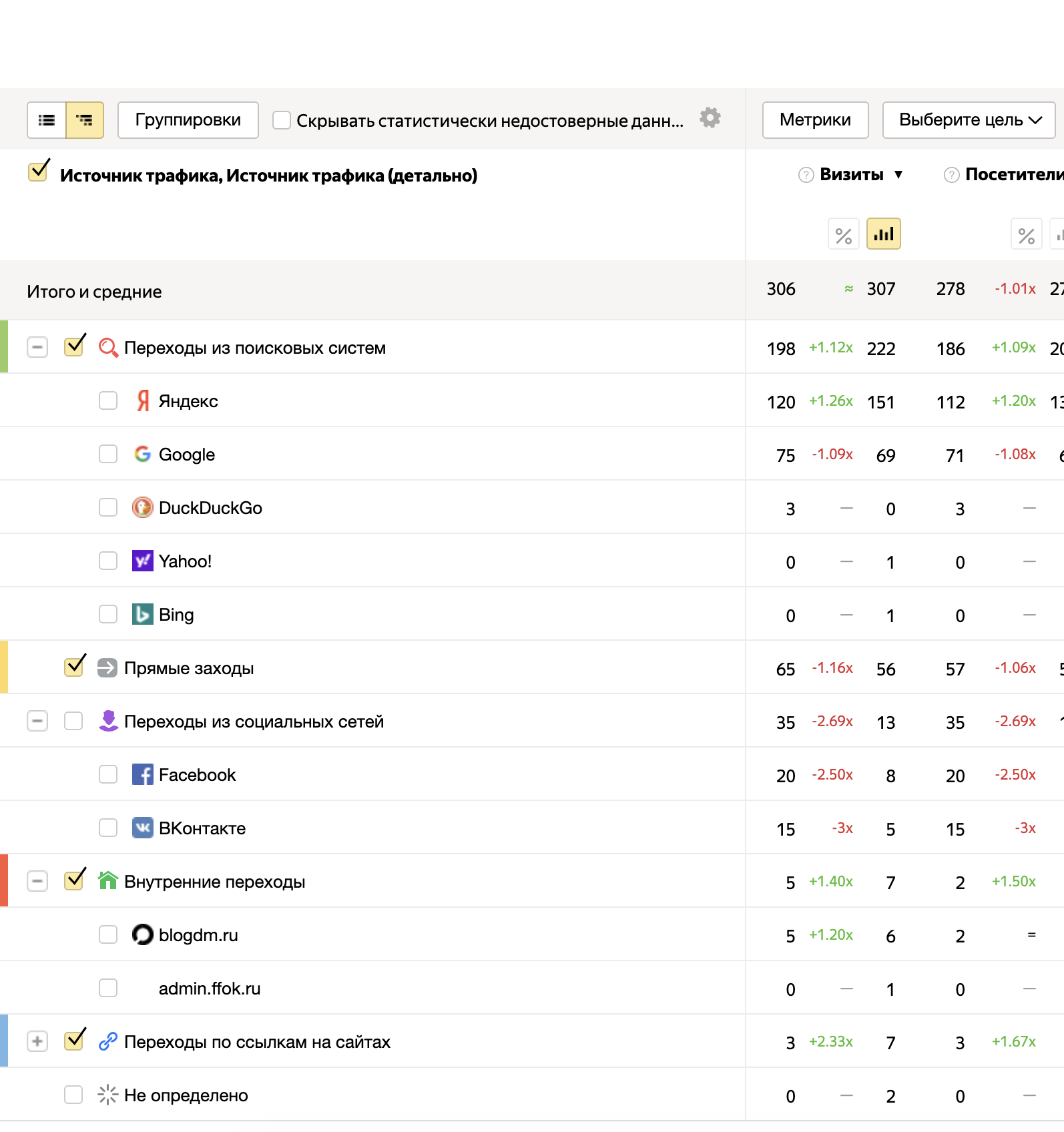Click the Visitors percent display icon
This screenshot has width=1064, height=1132.
coord(1026,234)
